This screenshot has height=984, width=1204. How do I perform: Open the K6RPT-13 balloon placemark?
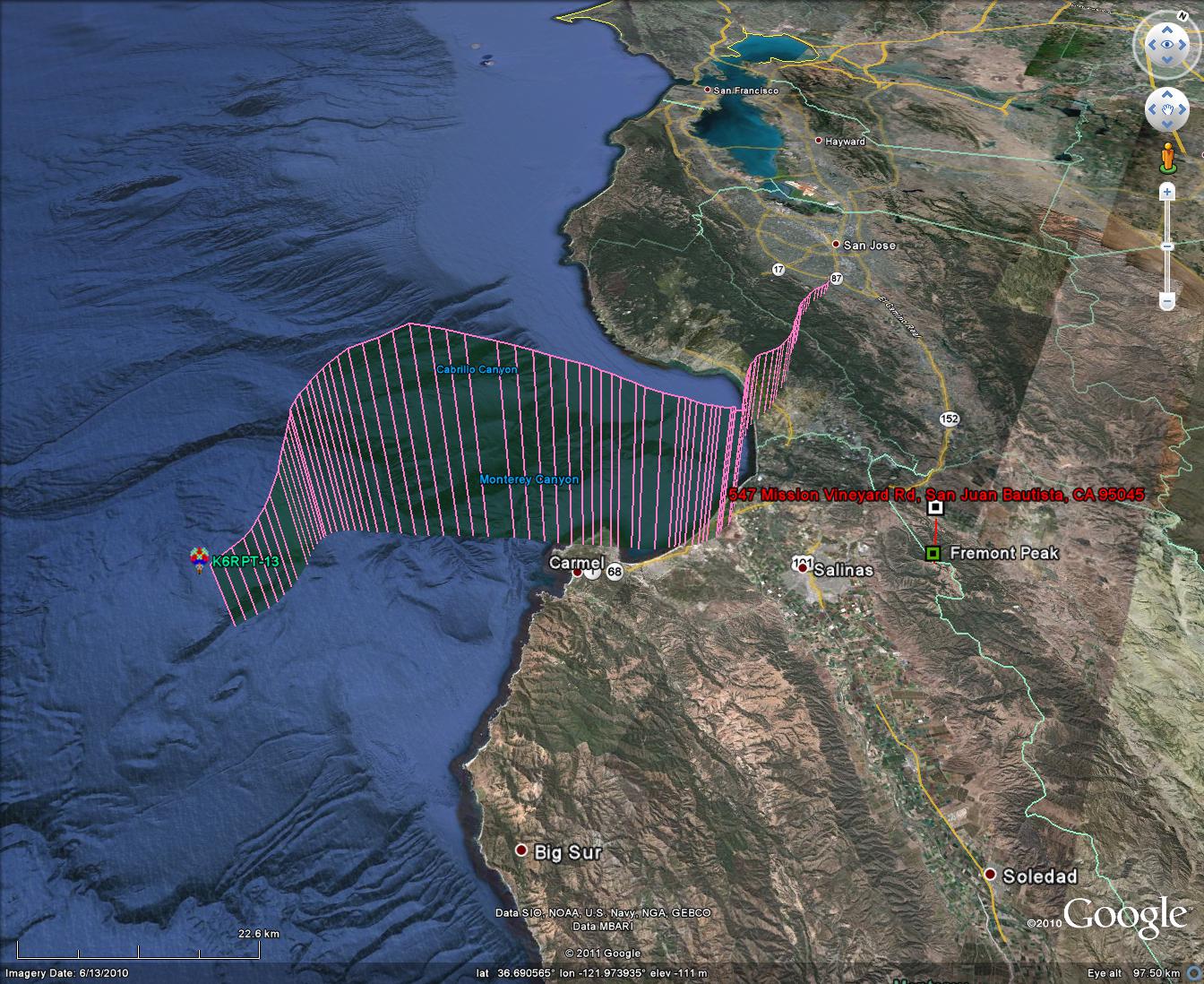coord(199,559)
